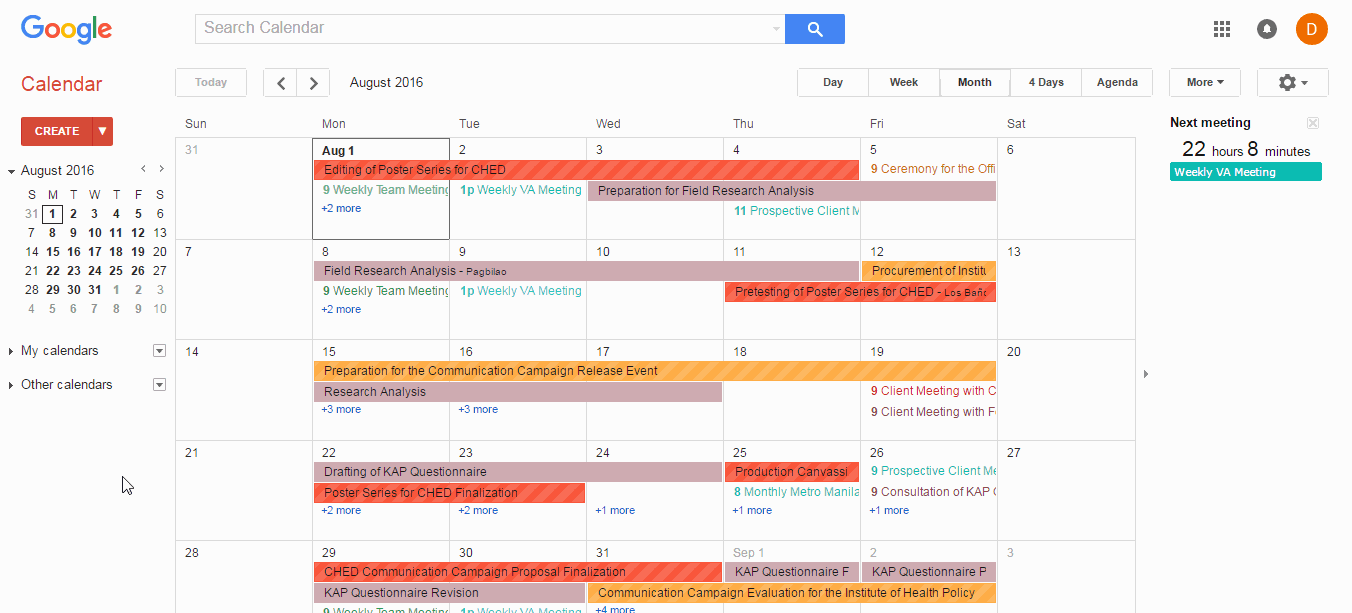Open 9 Consultation of KAP event
The height and width of the screenshot is (613, 1352).
click(x=932, y=492)
